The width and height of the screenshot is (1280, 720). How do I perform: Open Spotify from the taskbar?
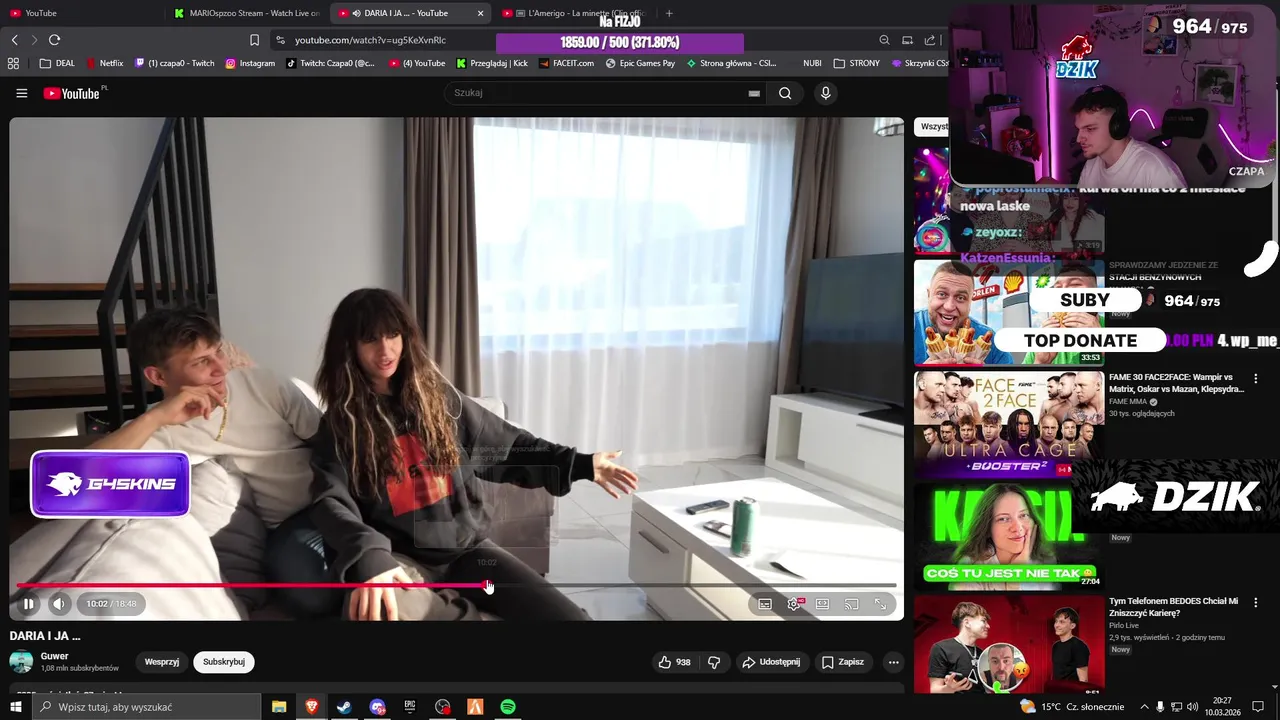click(x=508, y=707)
